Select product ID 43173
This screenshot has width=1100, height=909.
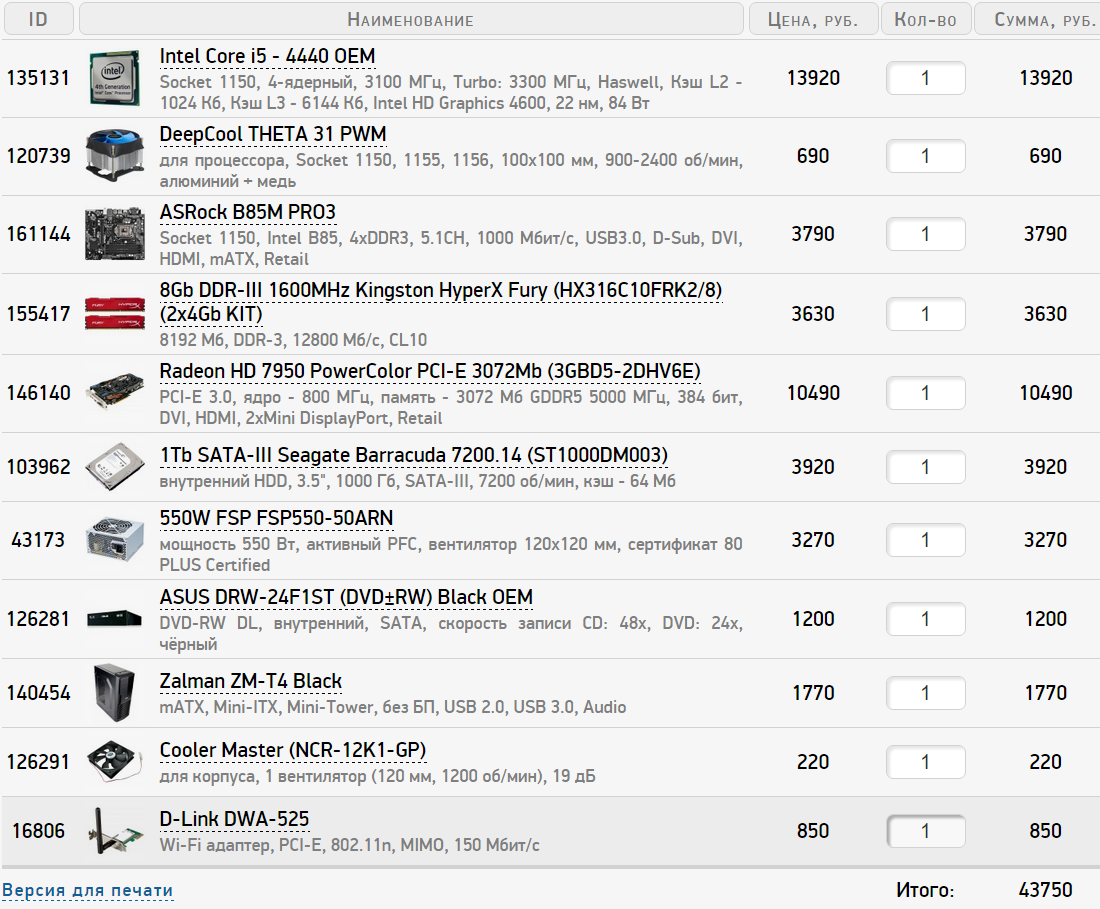(39, 540)
